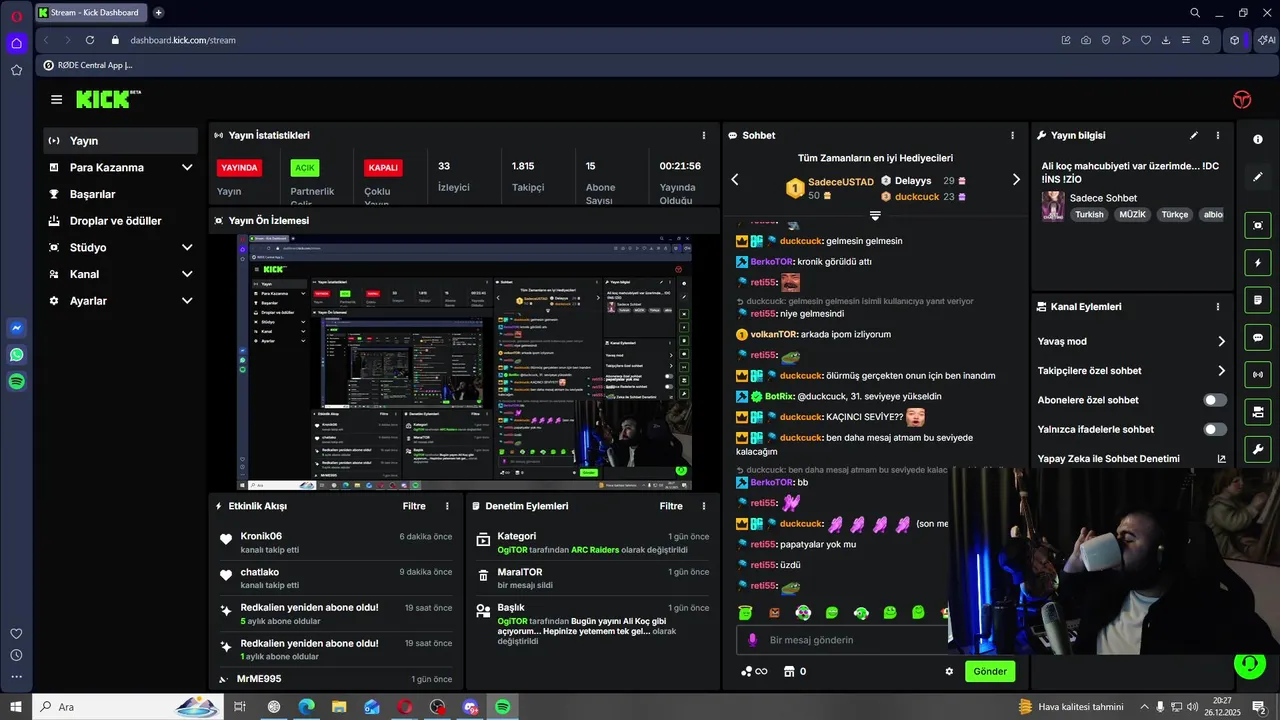Toggle document log widget icon in right sidebar

[1258, 300]
